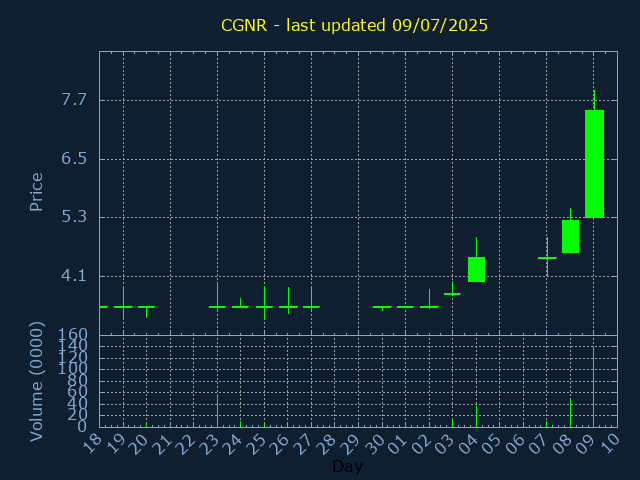Click day label 18 on x-axis
The image size is (640, 480).
coord(93,444)
